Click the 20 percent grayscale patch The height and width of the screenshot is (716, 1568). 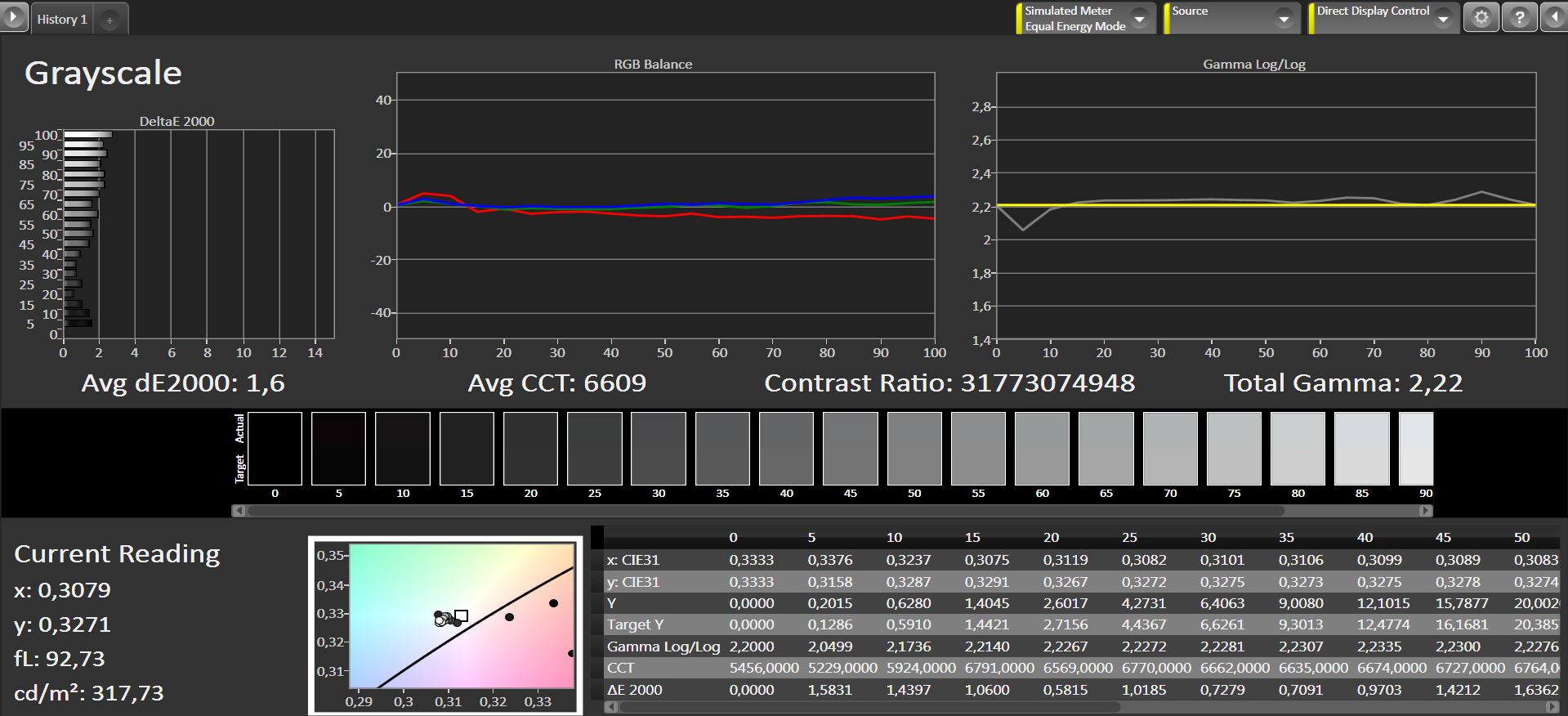531,449
